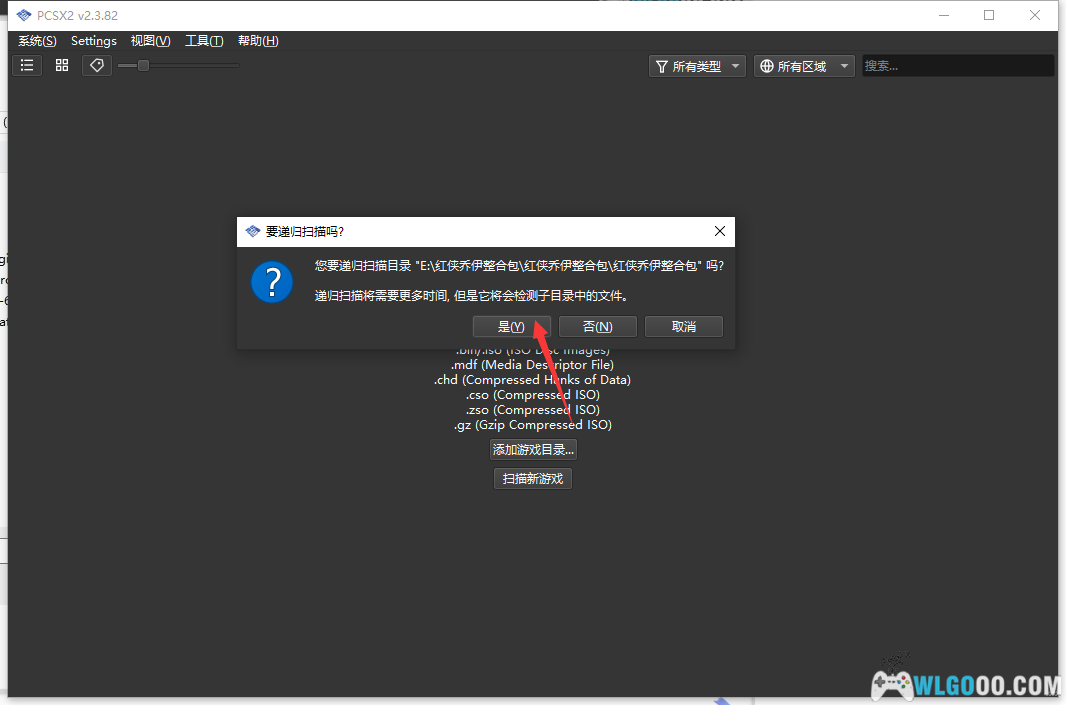Click the cover size slider handle
Viewport: 1066px width, 705px height.
pos(143,66)
